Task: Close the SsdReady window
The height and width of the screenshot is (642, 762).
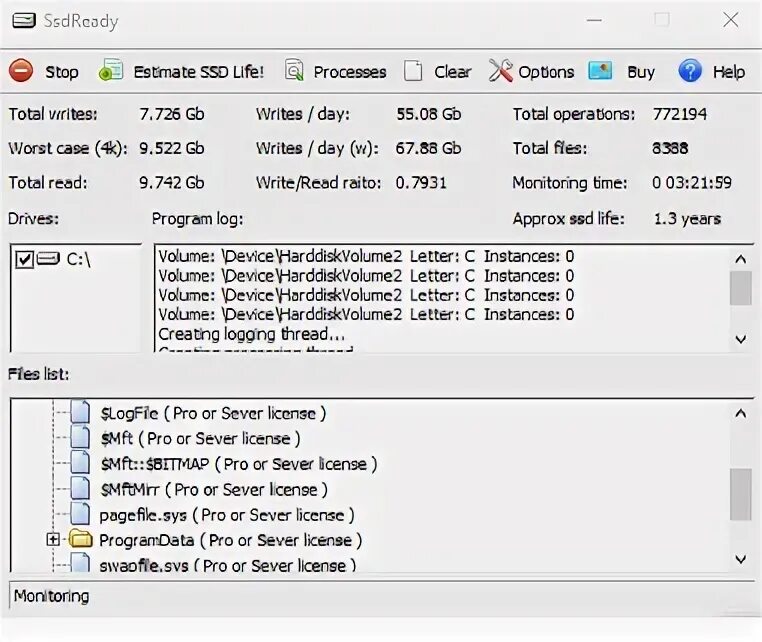Action: [731, 20]
